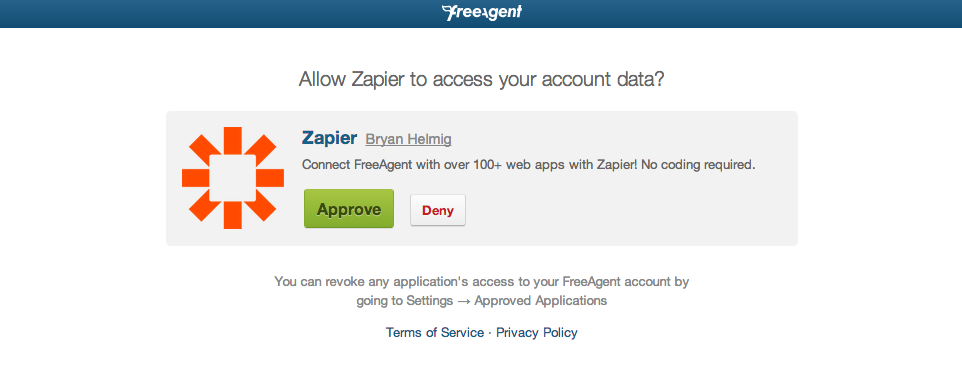Image resolution: width=962 pixels, height=379 pixels.
Task: Deny Zapier access to the account
Action: pyautogui.click(x=438, y=210)
